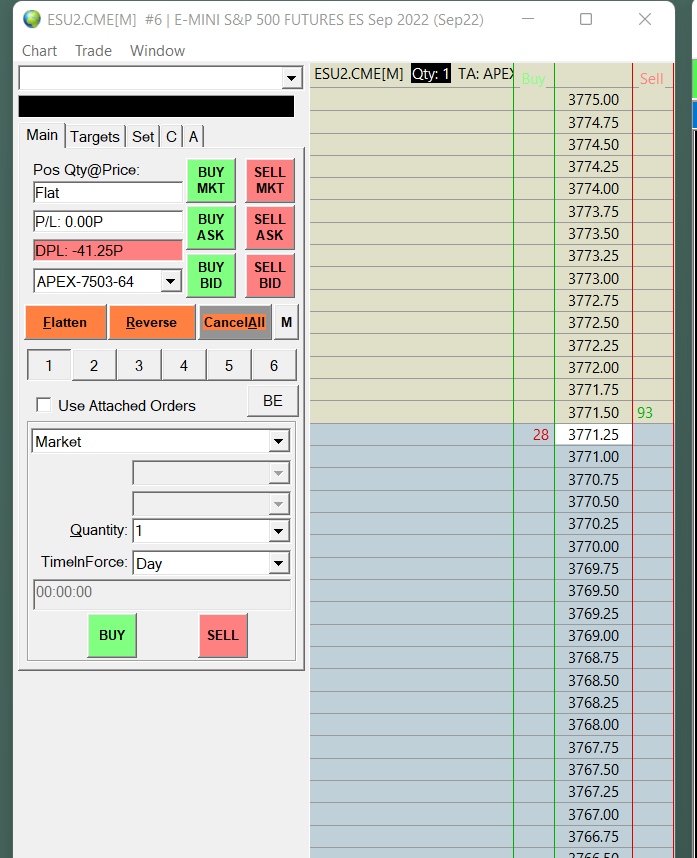Click the BUY BID button

211,275
